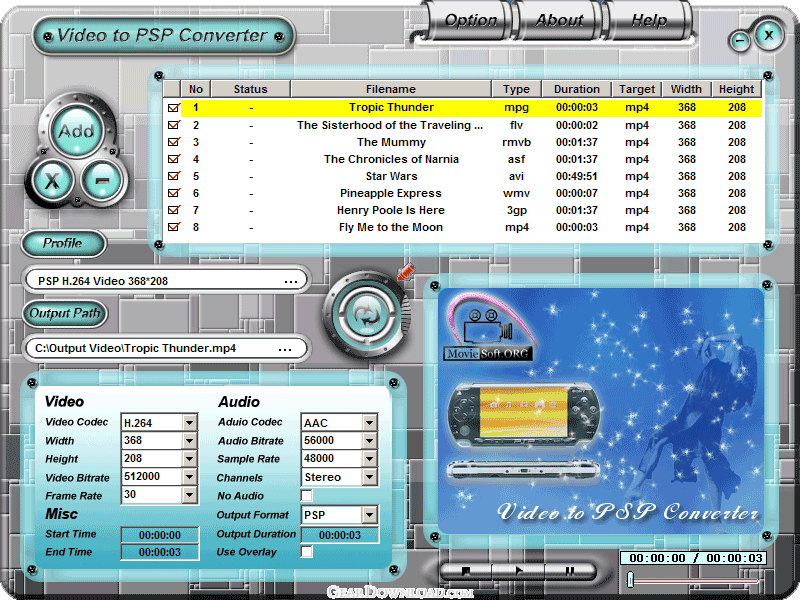Image resolution: width=800 pixels, height=600 pixels.
Task: Open the Channels dropdown showing Stereo
Action: pyautogui.click(x=369, y=477)
